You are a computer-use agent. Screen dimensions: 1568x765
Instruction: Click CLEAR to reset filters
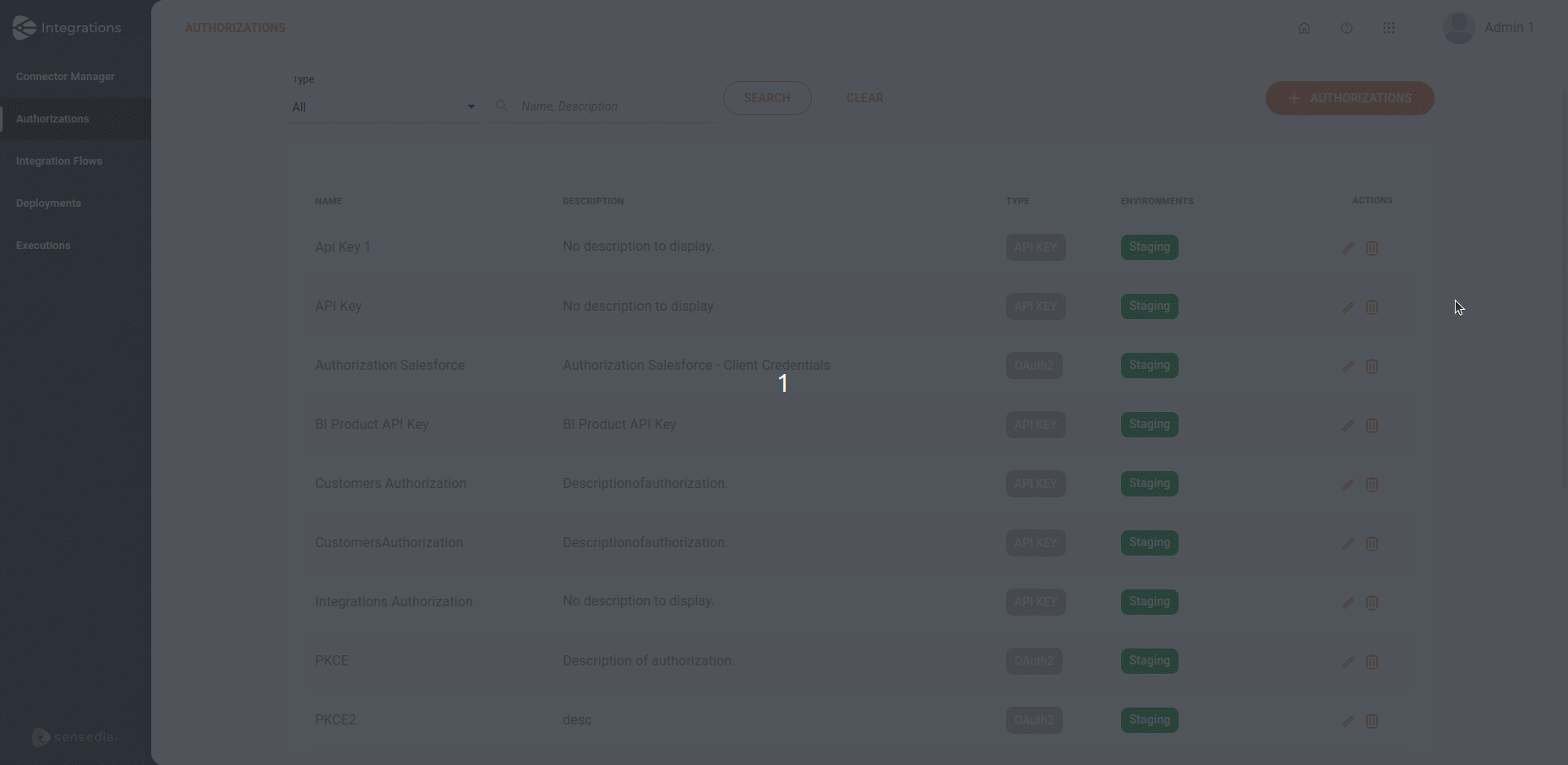(864, 97)
